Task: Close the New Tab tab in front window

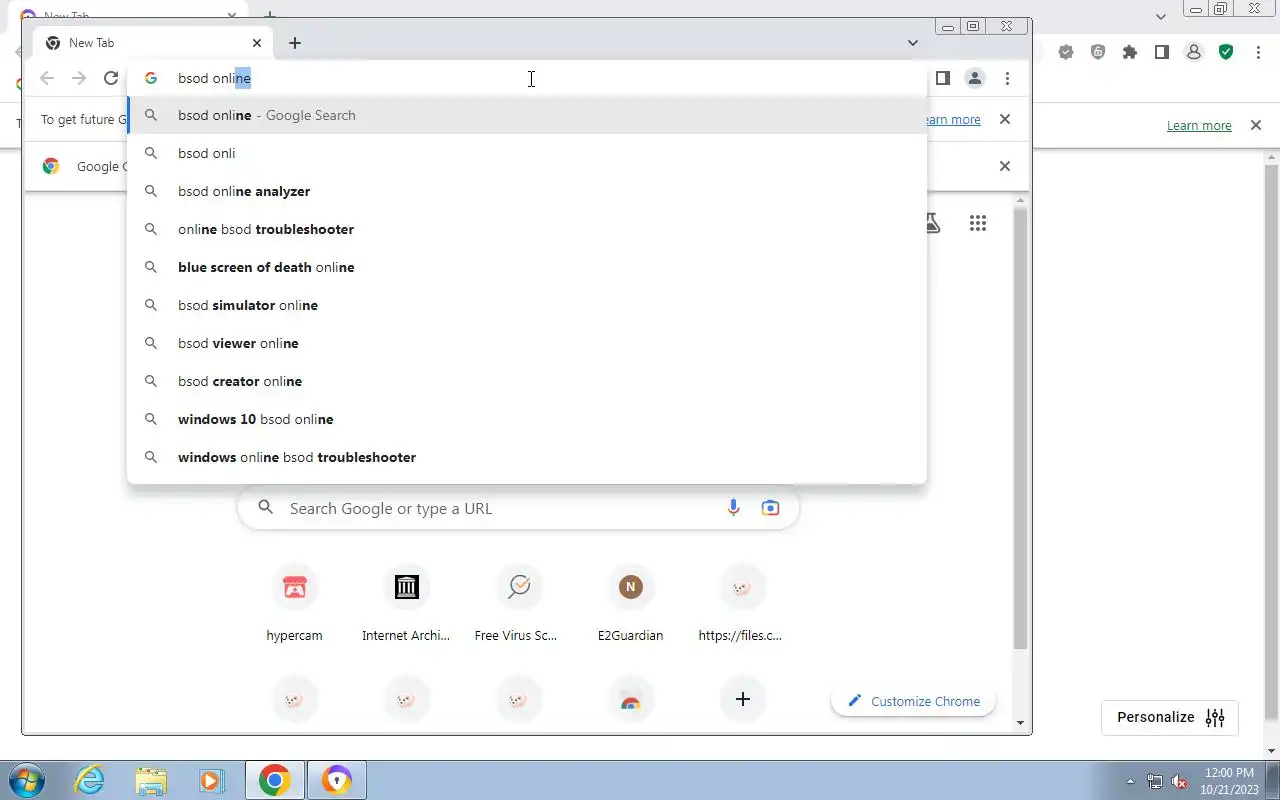Action: [257, 43]
